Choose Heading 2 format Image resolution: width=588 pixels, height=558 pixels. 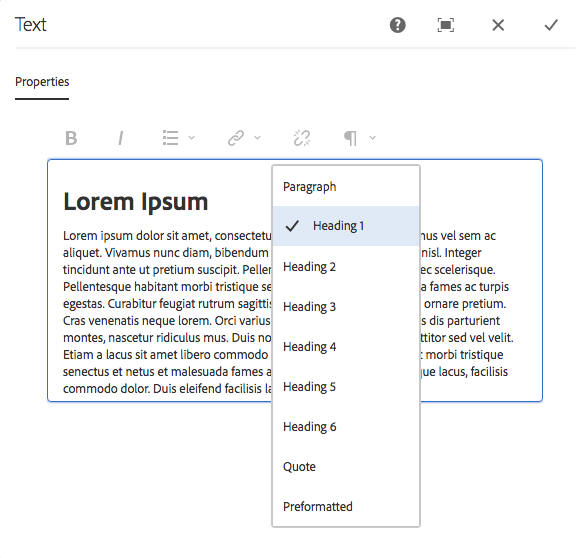click(x=346, y=267)
